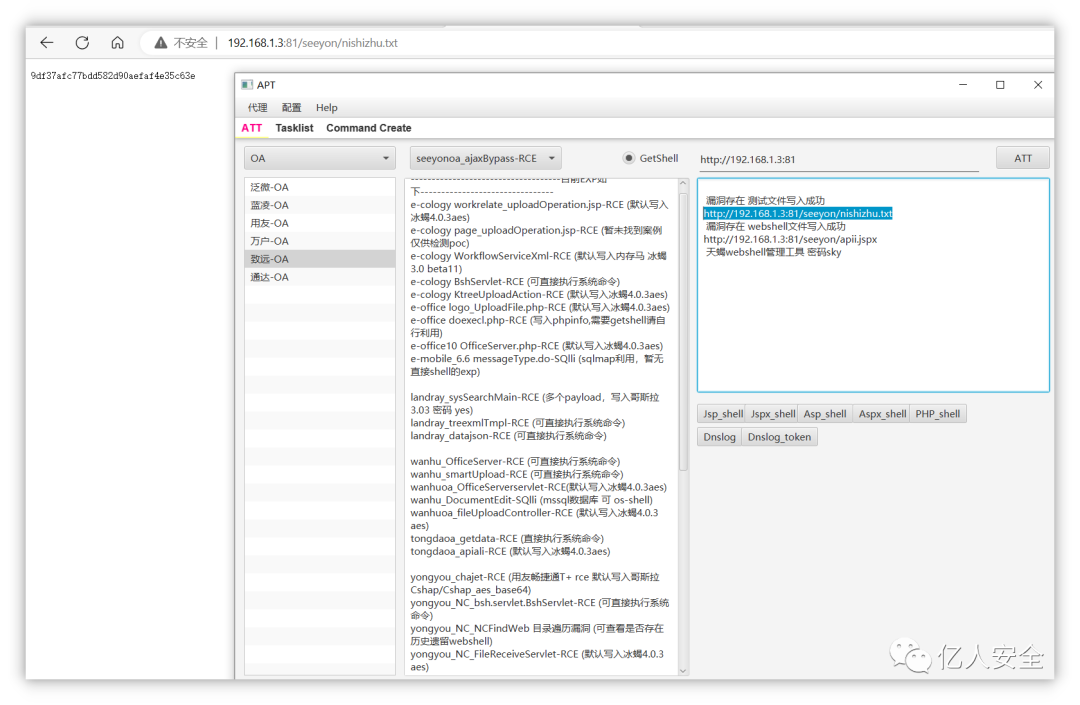Click the landray_treexmlTmpl-RCE entry
Viewport: 1080px width, 705px height.
(x=518, y=423)
